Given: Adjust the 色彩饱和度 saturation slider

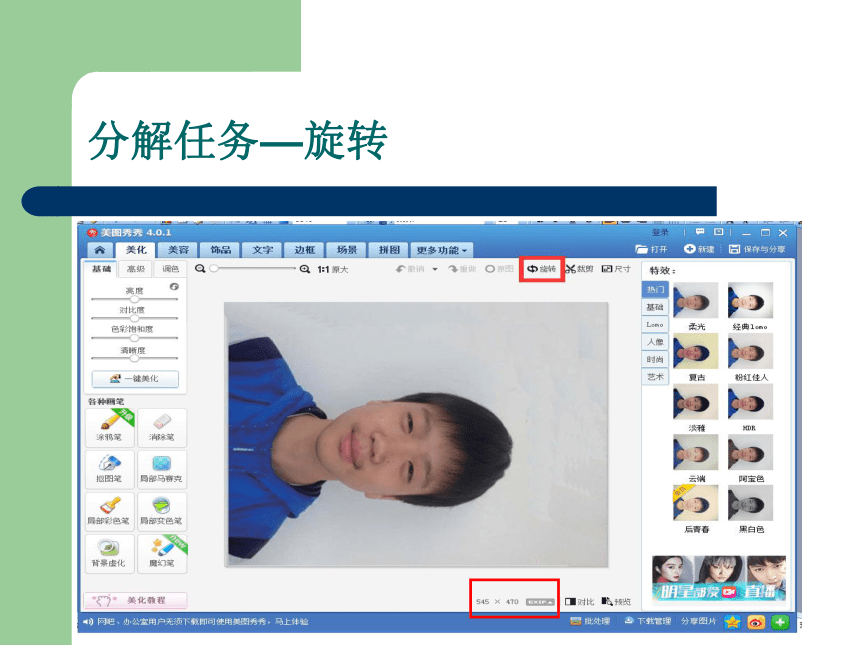Looking at the screenshot, I should click(x=134, y=338).
